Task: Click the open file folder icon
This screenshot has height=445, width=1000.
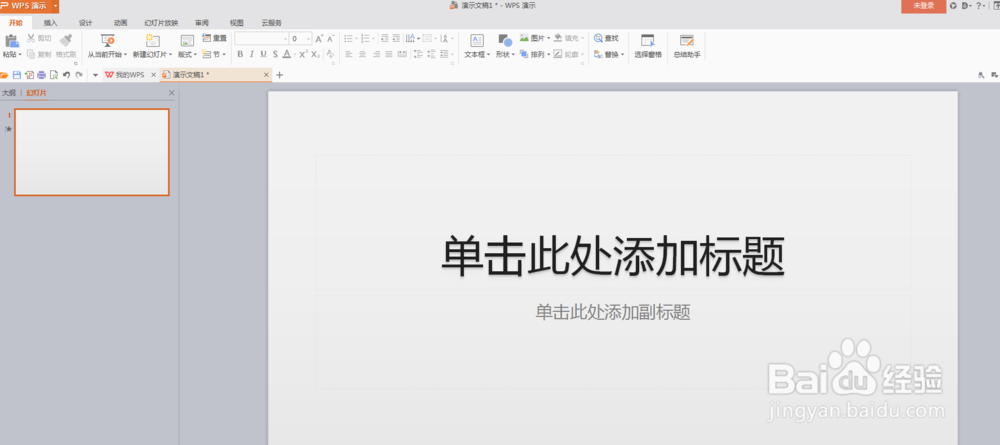Action: (x=4, y=75)
